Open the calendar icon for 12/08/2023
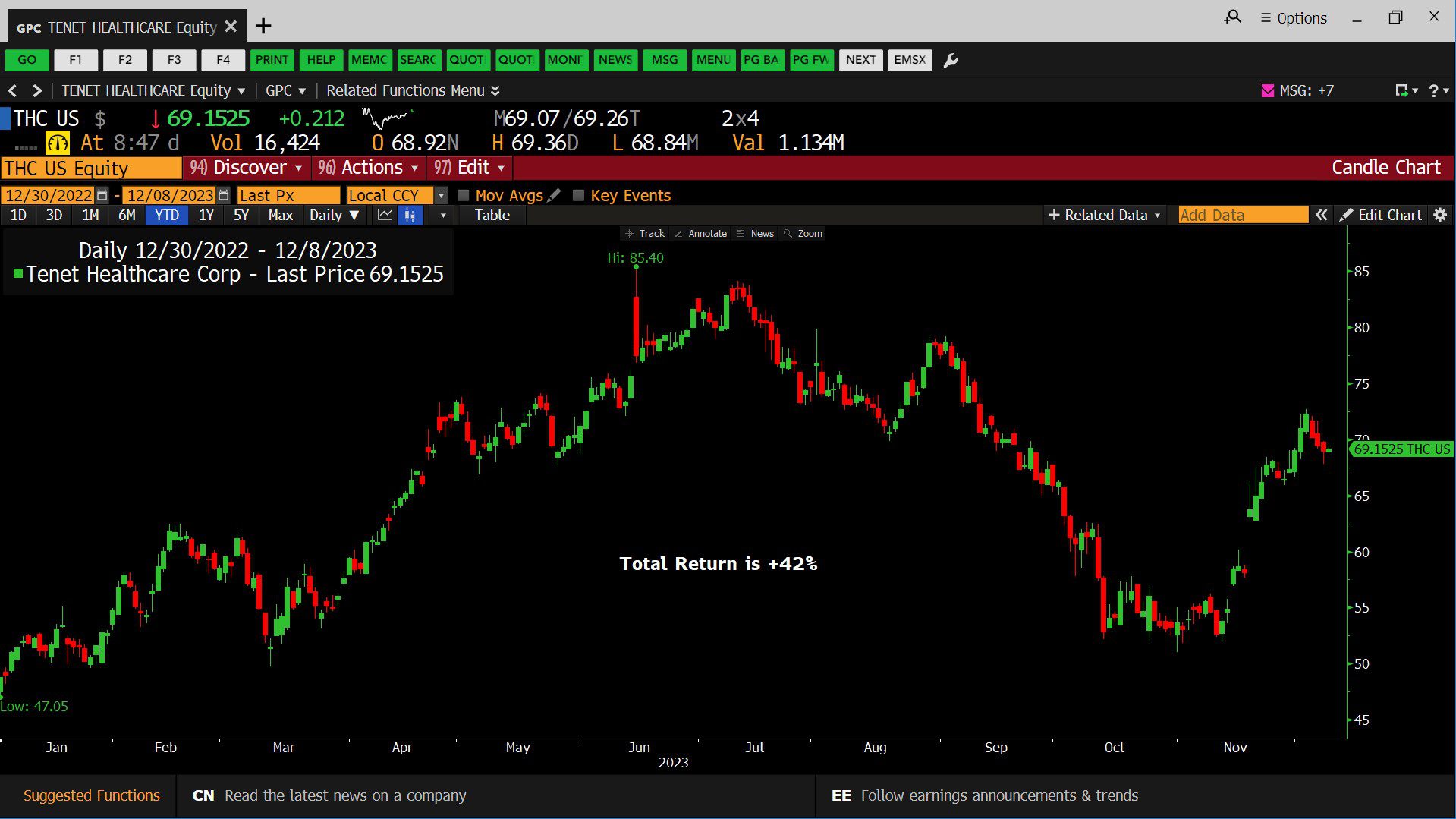This screenshot has height=819, width=1456. tap(223, 195)
